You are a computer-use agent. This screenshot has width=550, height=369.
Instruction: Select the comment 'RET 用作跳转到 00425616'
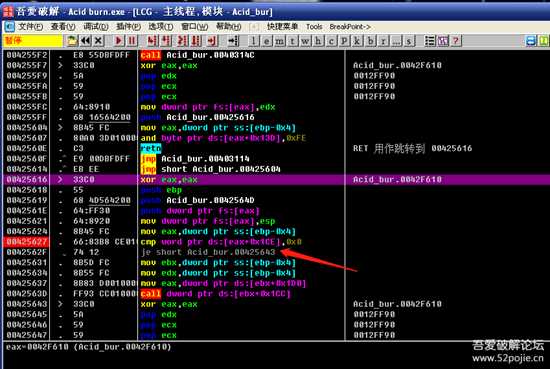click(412, 148)
